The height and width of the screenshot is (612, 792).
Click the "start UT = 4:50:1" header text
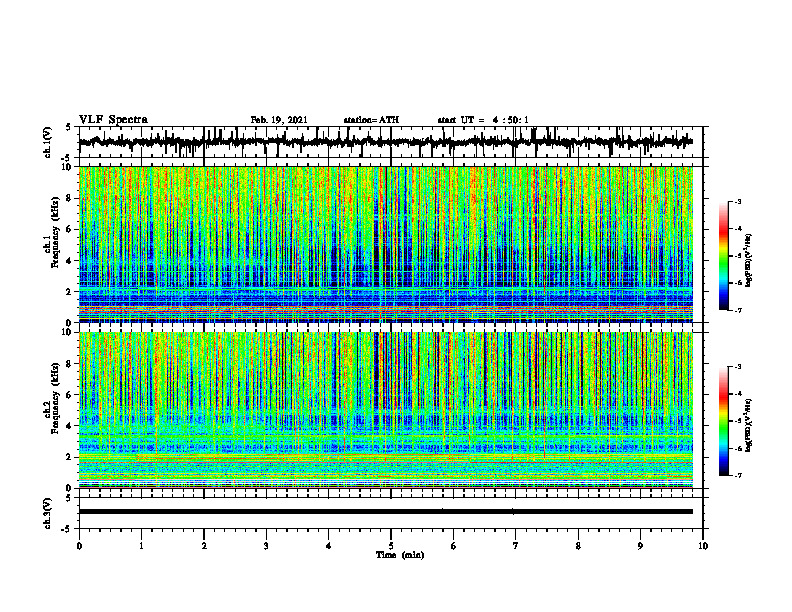(483, 120)
